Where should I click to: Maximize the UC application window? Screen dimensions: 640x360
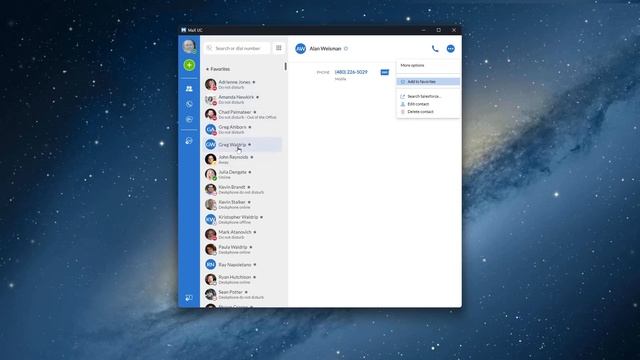coord(439,30)
